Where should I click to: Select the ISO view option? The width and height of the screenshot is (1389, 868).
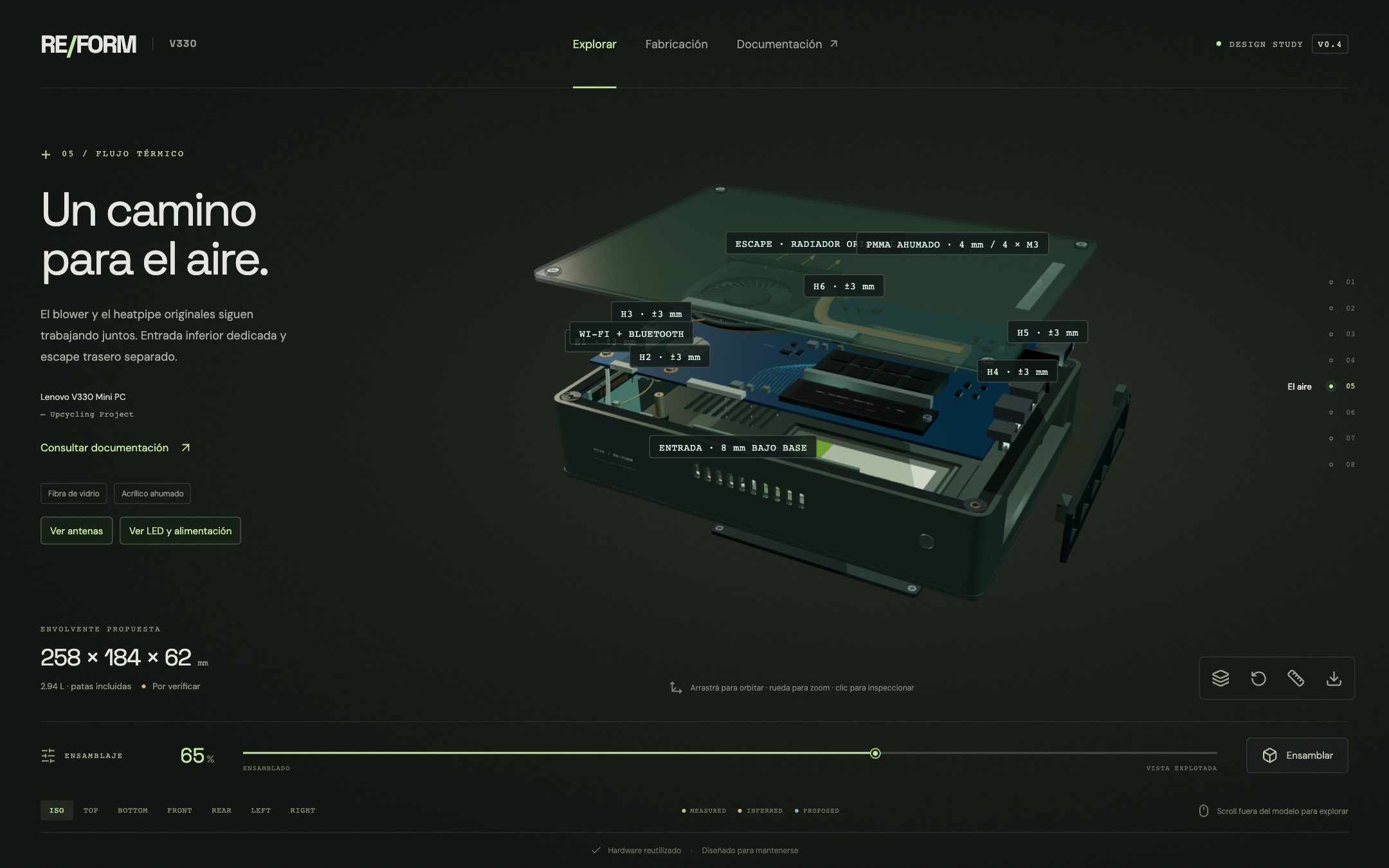57,810
